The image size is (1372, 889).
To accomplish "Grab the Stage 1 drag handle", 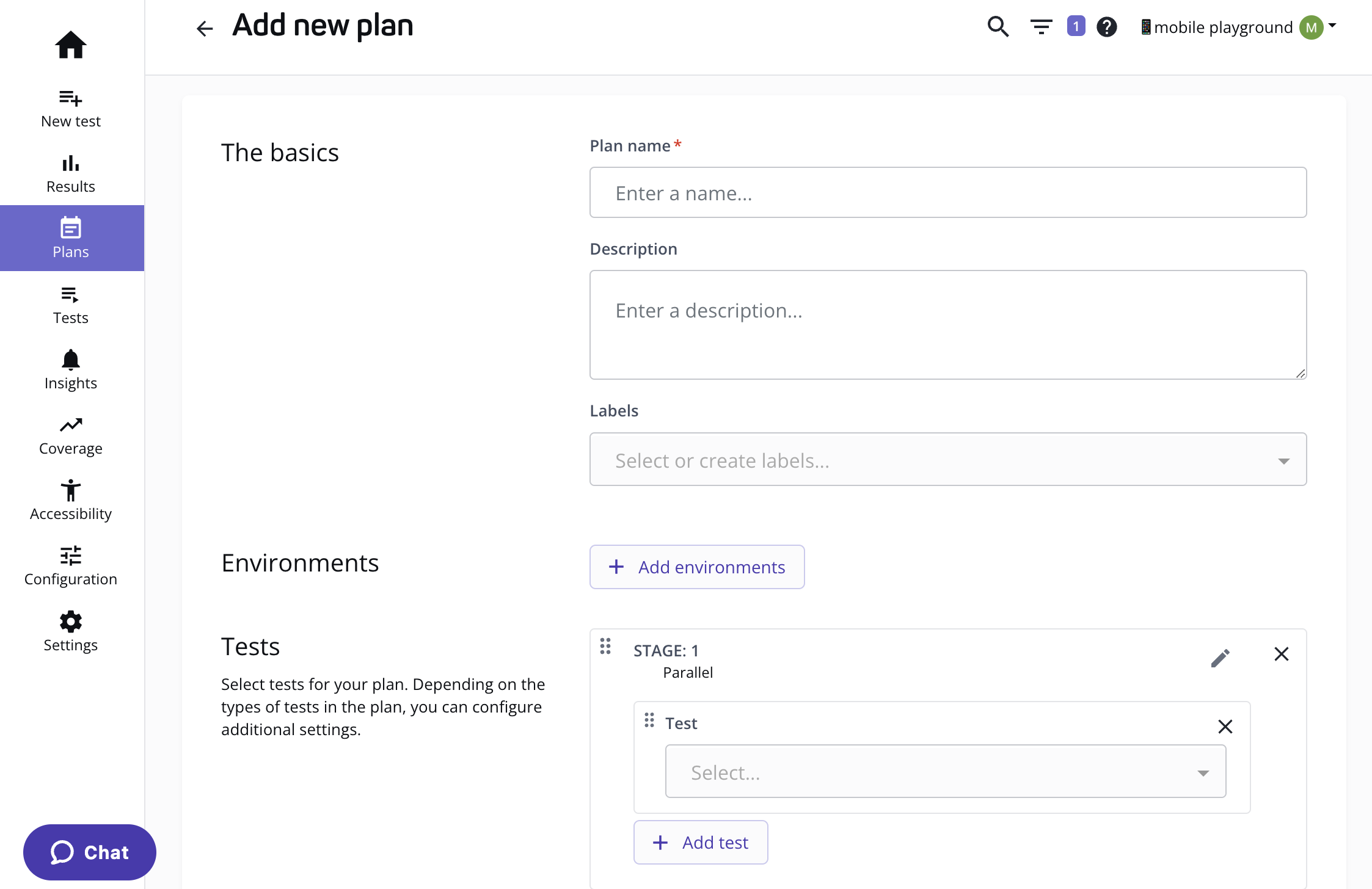I will pos(605,646).
